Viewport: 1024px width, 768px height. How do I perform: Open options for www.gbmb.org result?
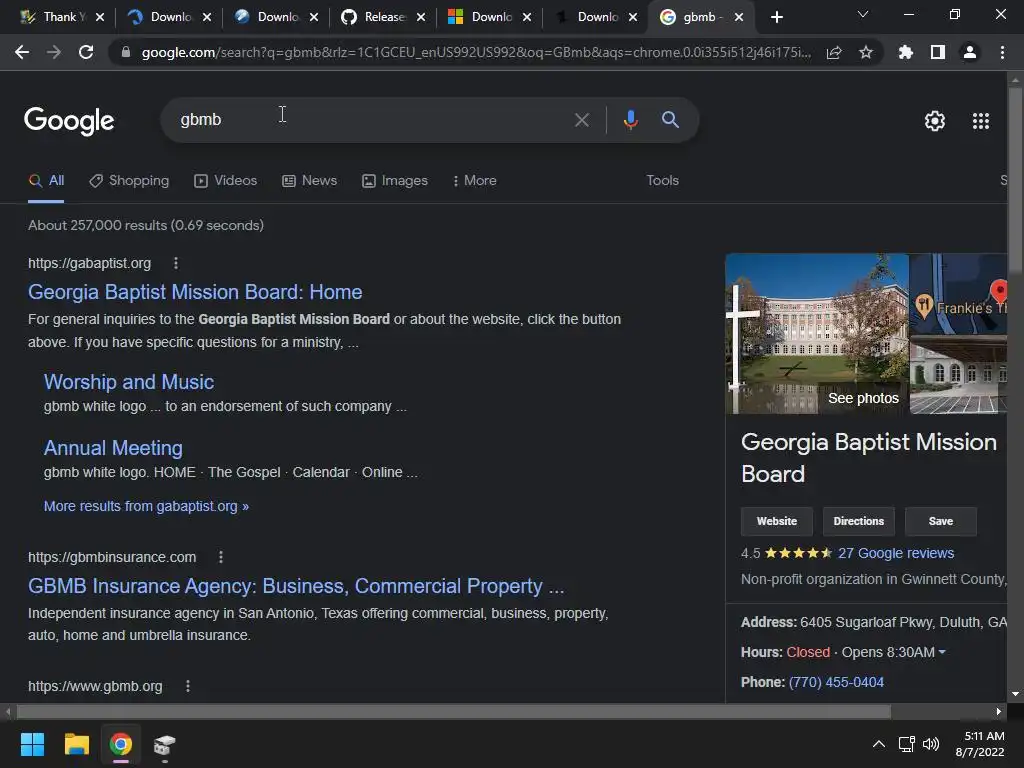188,686
